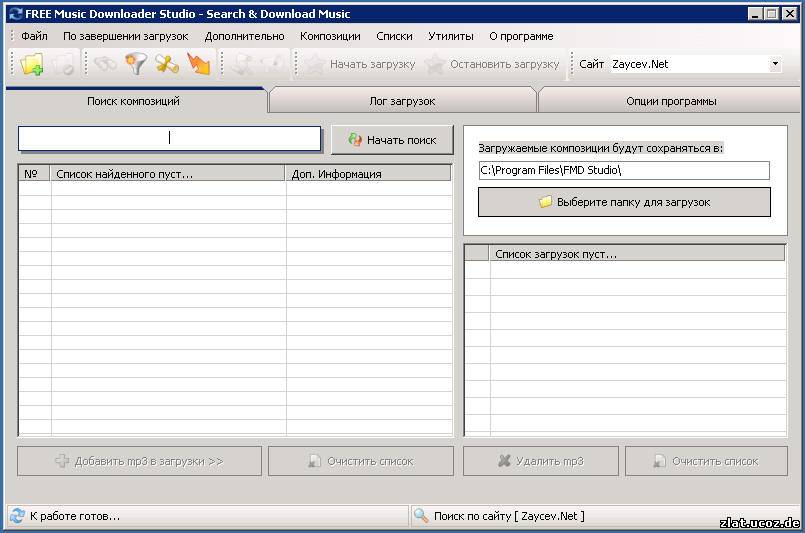
Task: Click the orange downward arrow icon
Action: 199,64
